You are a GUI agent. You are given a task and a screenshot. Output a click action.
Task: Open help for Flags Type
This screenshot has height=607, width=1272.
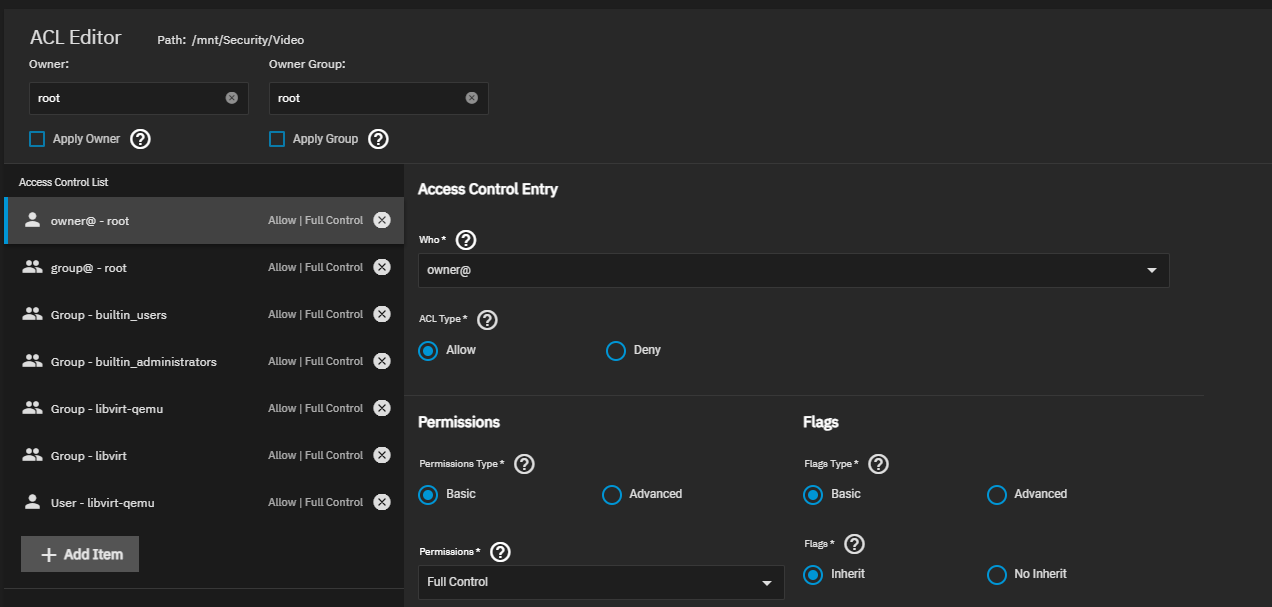879,464
